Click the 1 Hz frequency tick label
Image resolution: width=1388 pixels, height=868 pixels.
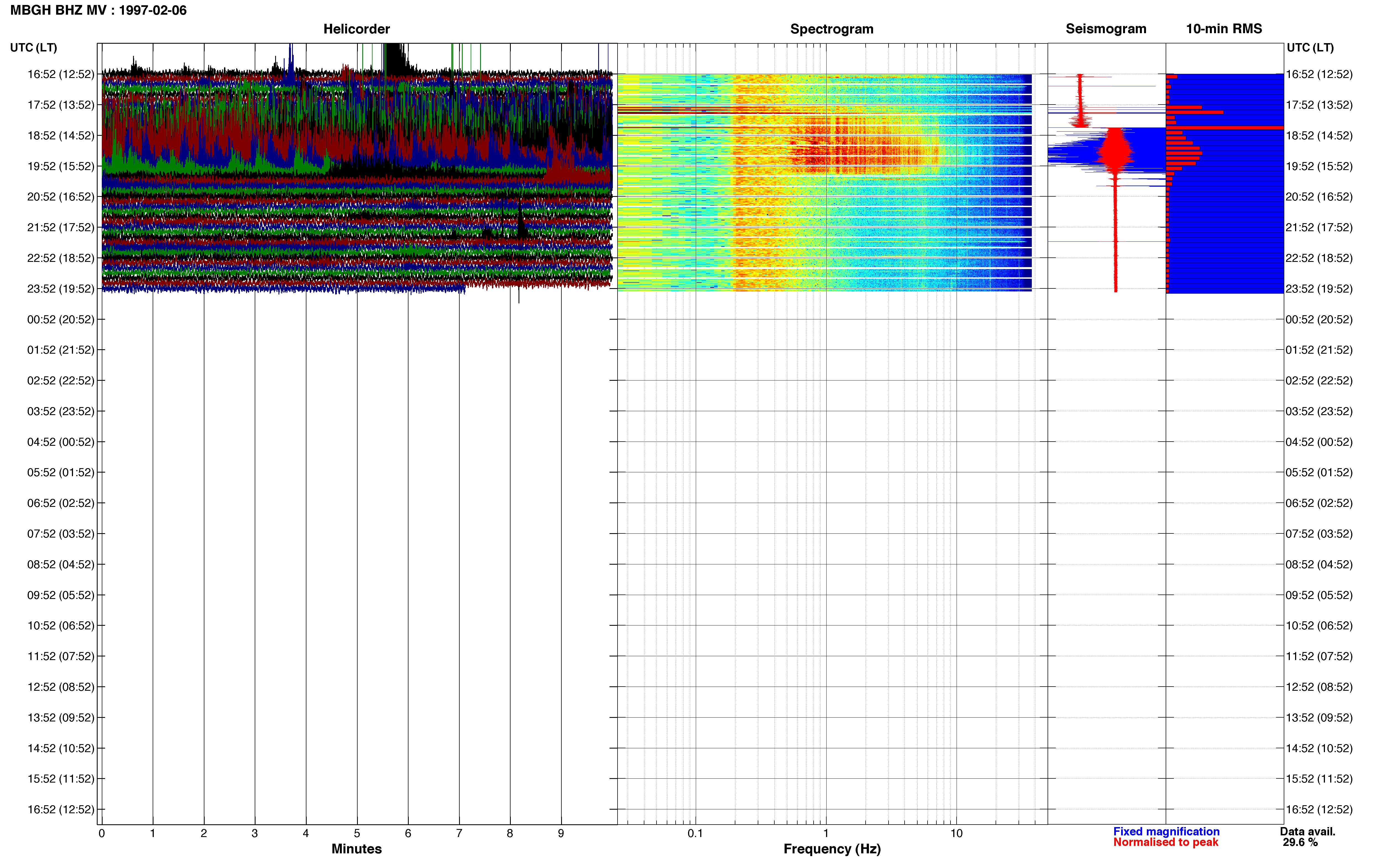click(x=826, y=833)
